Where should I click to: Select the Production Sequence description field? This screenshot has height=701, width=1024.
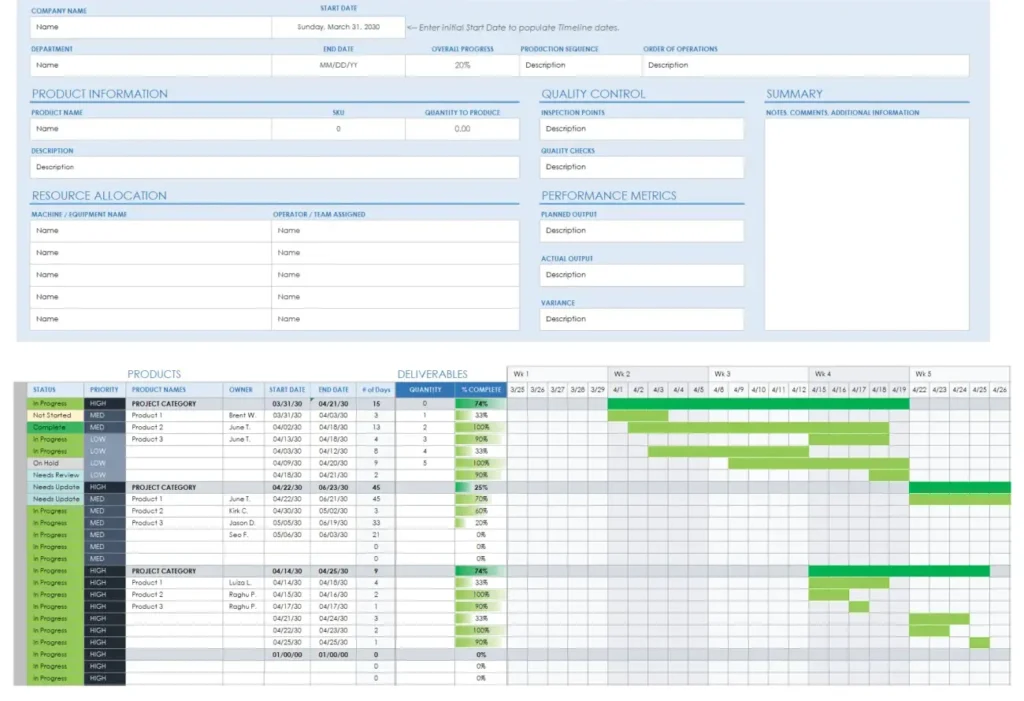click(581, 65)
